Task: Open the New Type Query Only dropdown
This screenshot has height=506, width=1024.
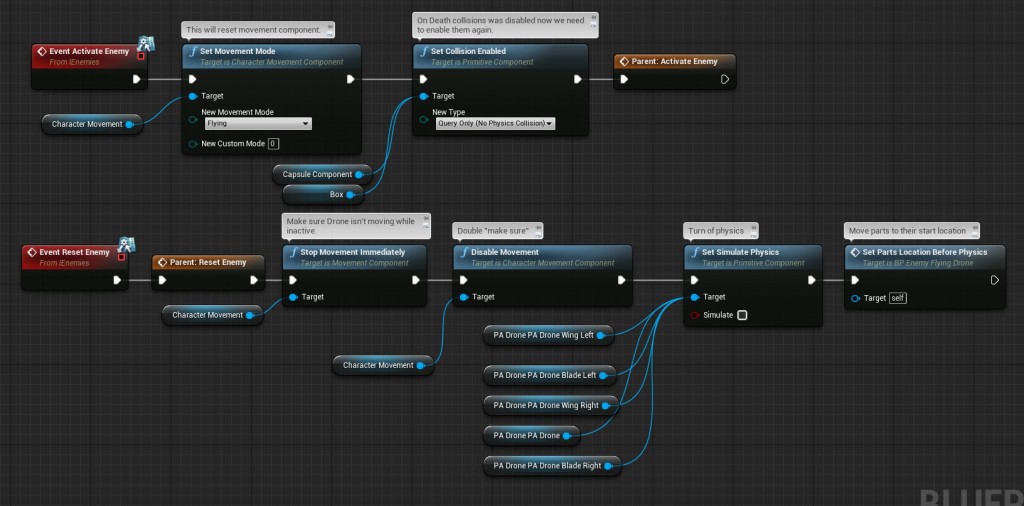Action: (x=495, y=123)
